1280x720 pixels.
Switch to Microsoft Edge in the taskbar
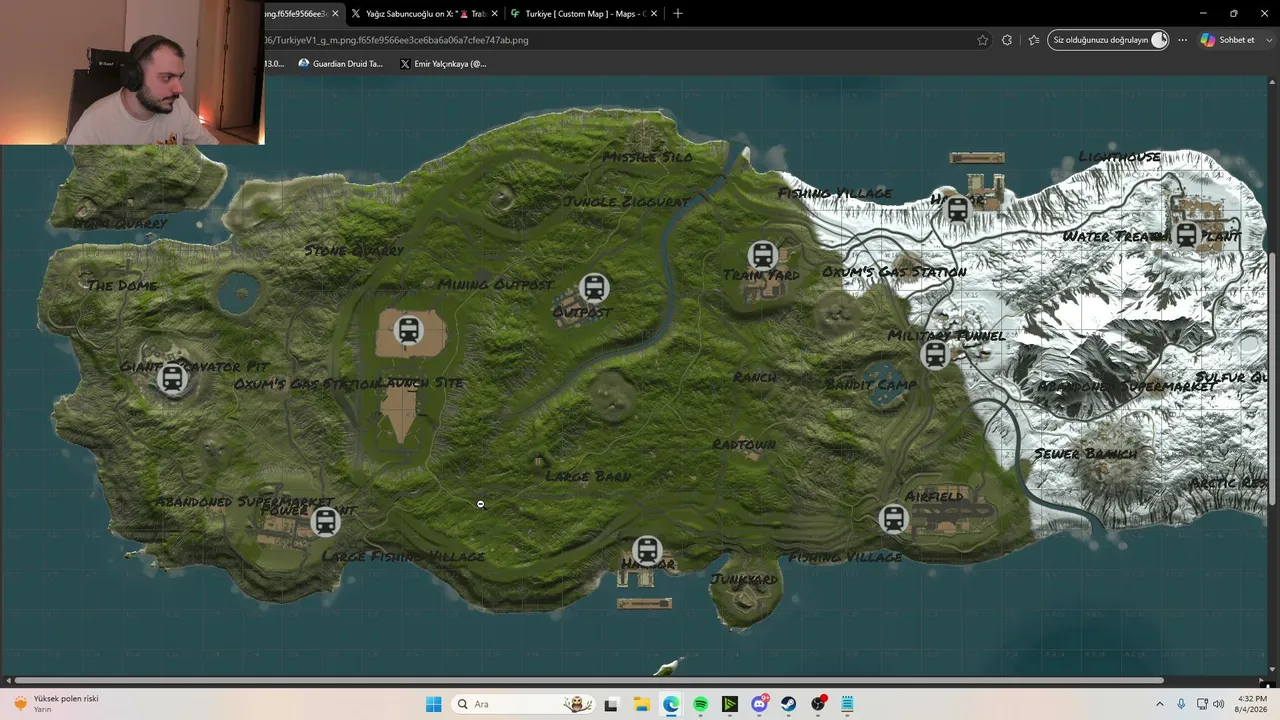[671, 704]
